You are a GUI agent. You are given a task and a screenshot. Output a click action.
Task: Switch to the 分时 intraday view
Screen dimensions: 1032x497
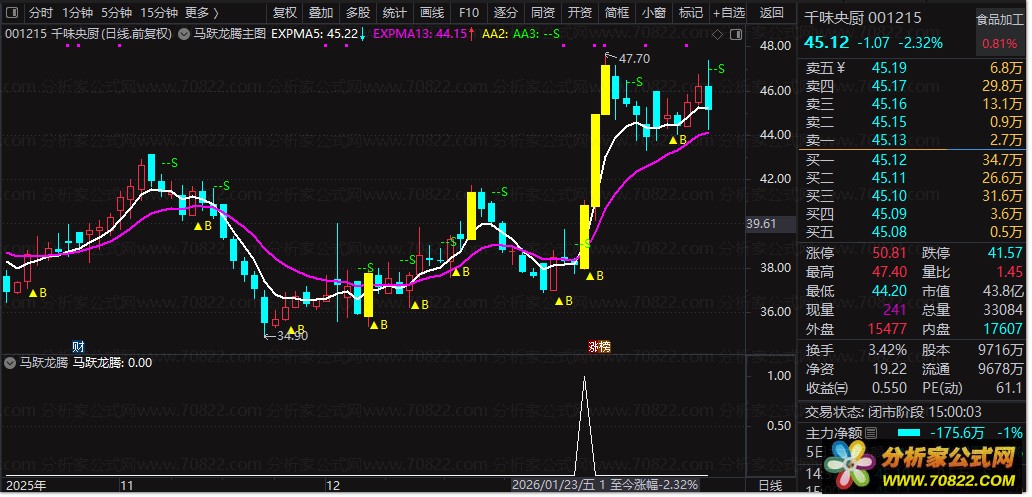(41, 13)
